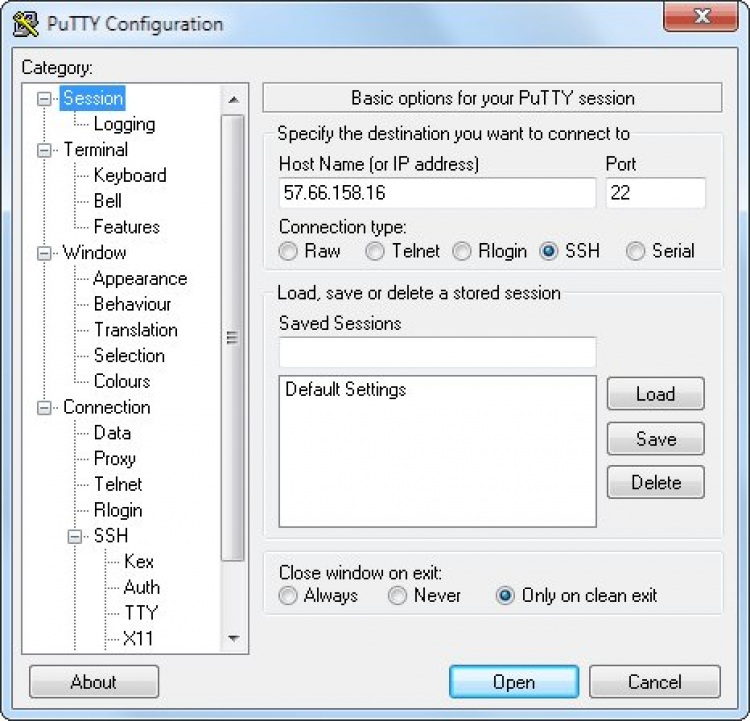750x721 pixels.
Task: Open the Rlogin category in tree
Action: (118, 510)
